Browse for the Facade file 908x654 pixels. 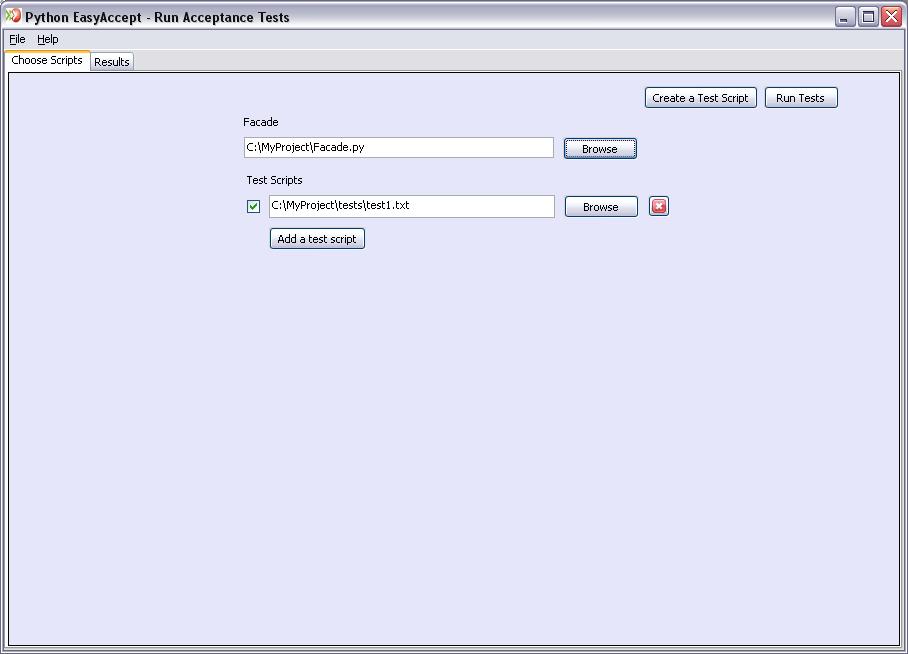tap(599, 148)
